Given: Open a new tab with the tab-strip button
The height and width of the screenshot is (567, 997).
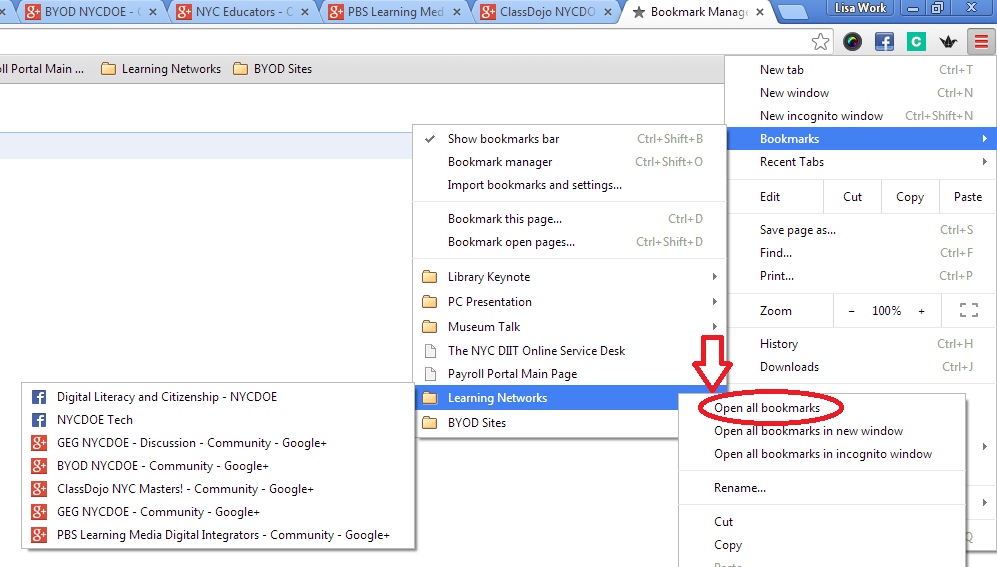Looking at the screenshot, I should 792,11.
